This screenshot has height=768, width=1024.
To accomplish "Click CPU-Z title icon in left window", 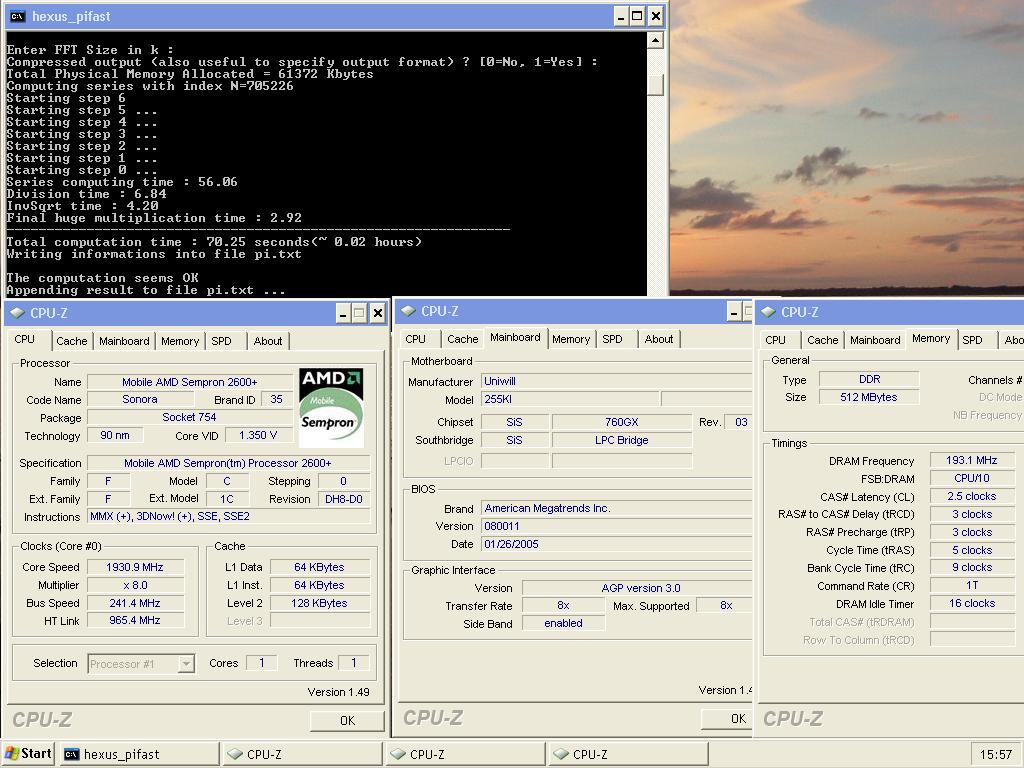I will pos(18,313).
